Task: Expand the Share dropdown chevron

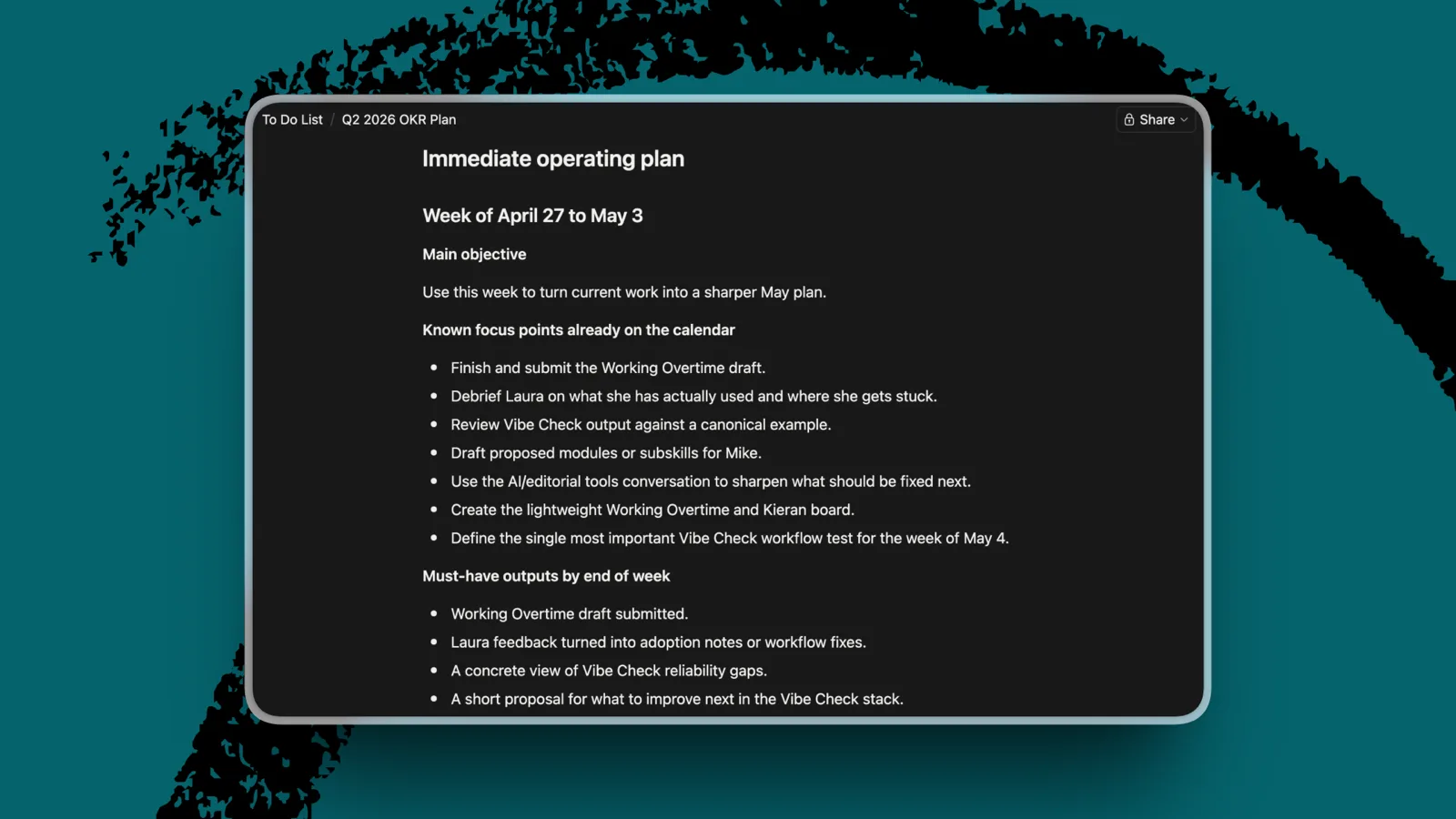Action: tap(1184, 120)
